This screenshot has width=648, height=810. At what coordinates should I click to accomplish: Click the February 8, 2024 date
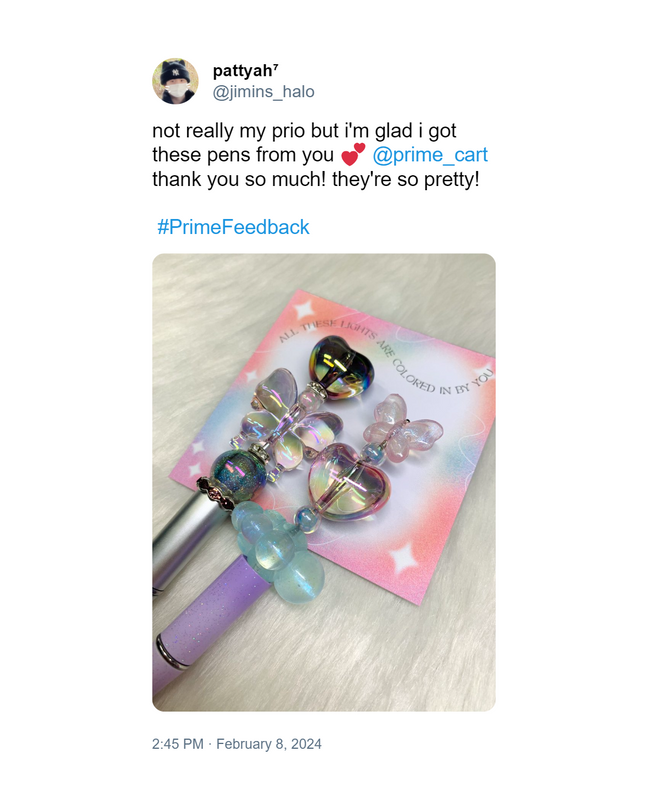point(269,744)
